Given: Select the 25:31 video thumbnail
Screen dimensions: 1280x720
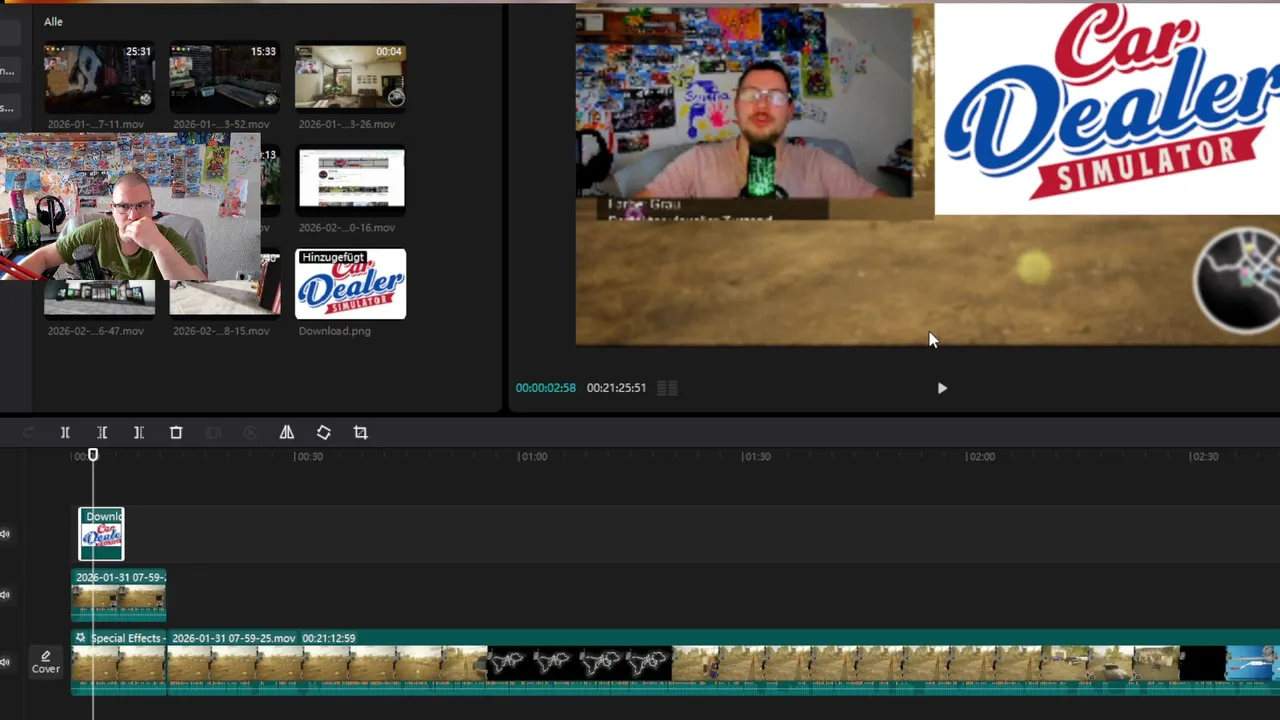Looking at the screenshot, I should [x=99, y=77].
